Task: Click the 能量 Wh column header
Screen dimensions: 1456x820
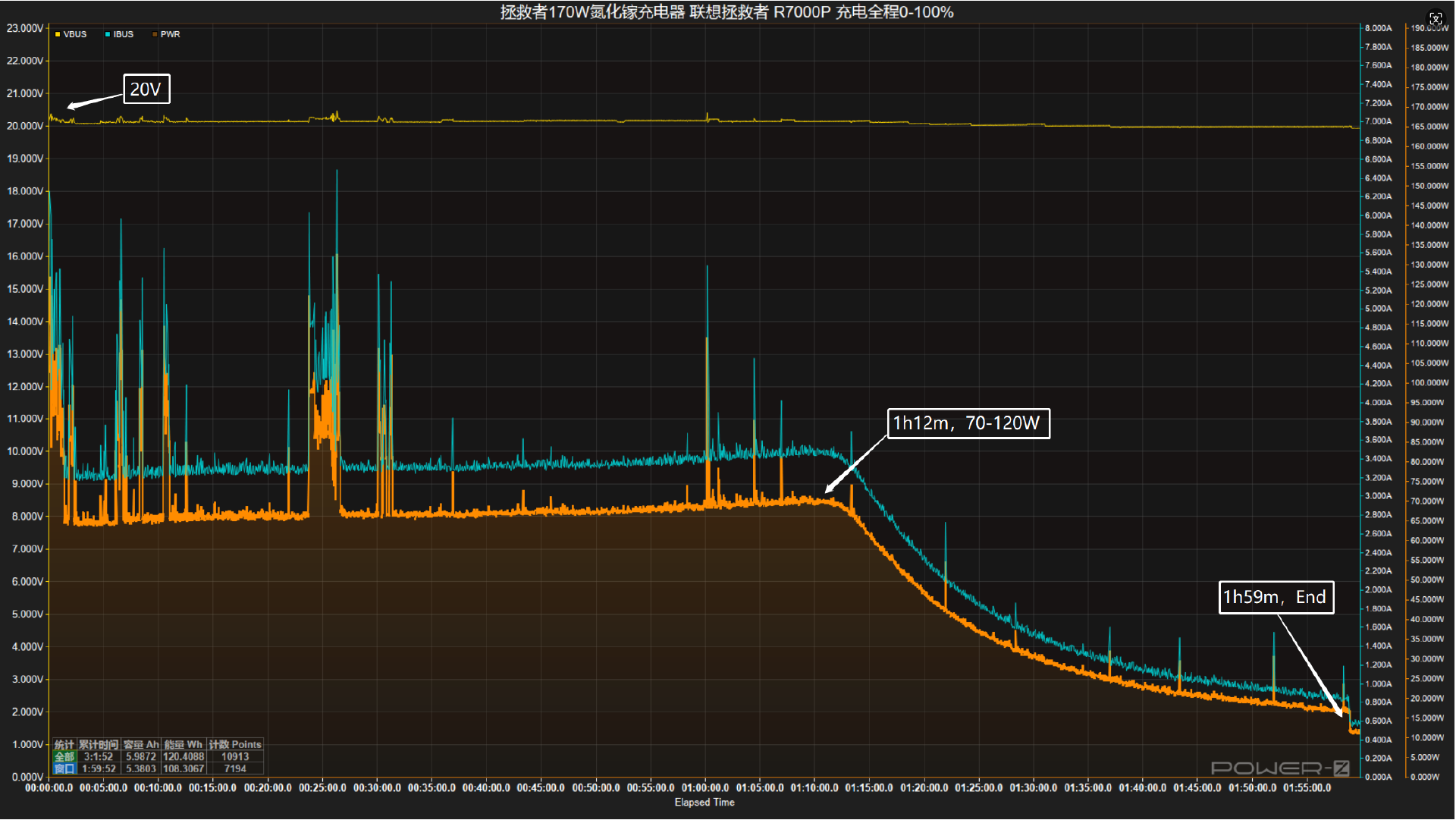Action: pyautogui.click(x=184, y=745)
